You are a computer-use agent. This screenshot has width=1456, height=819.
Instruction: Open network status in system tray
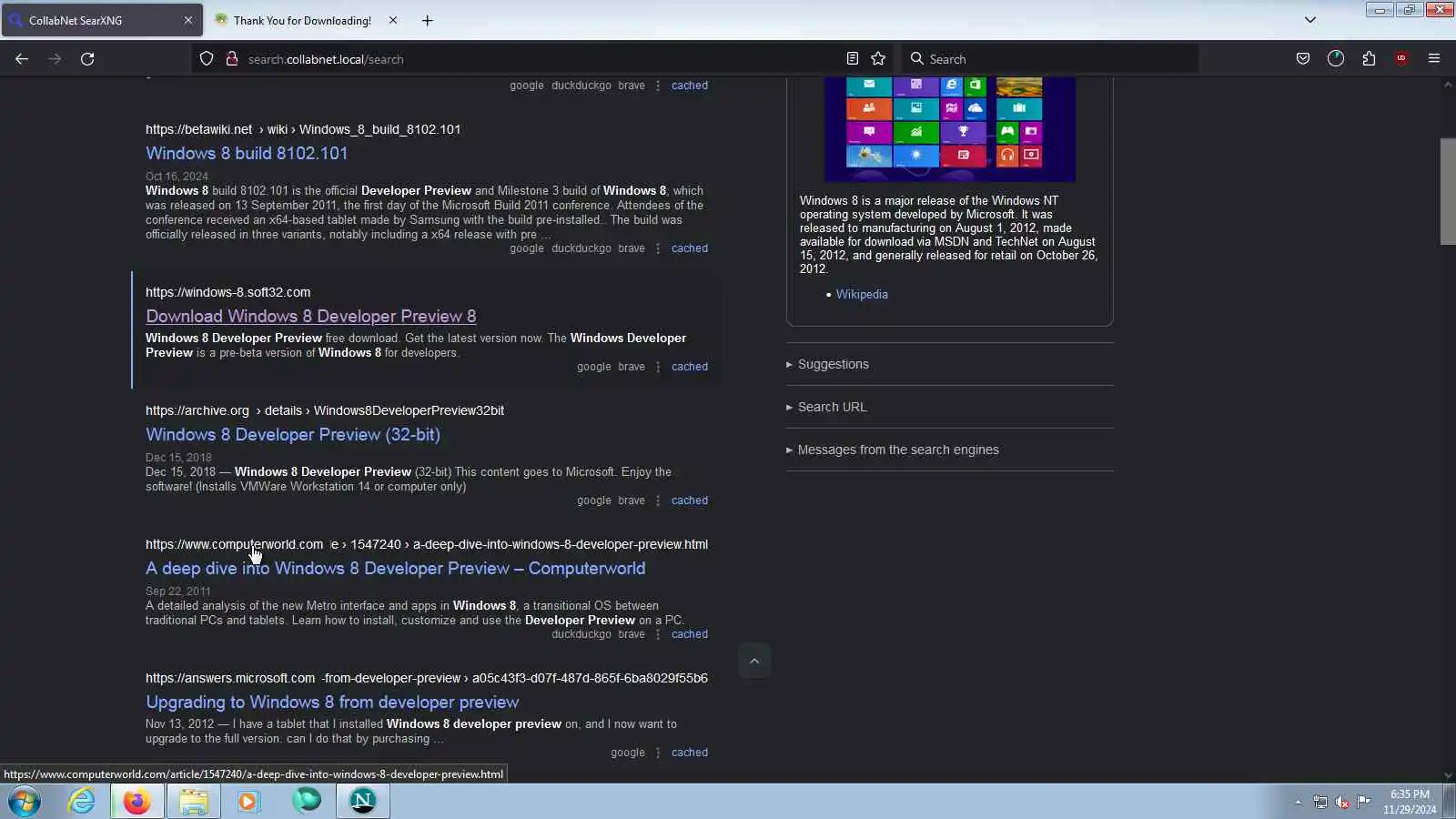(1320, 802)
